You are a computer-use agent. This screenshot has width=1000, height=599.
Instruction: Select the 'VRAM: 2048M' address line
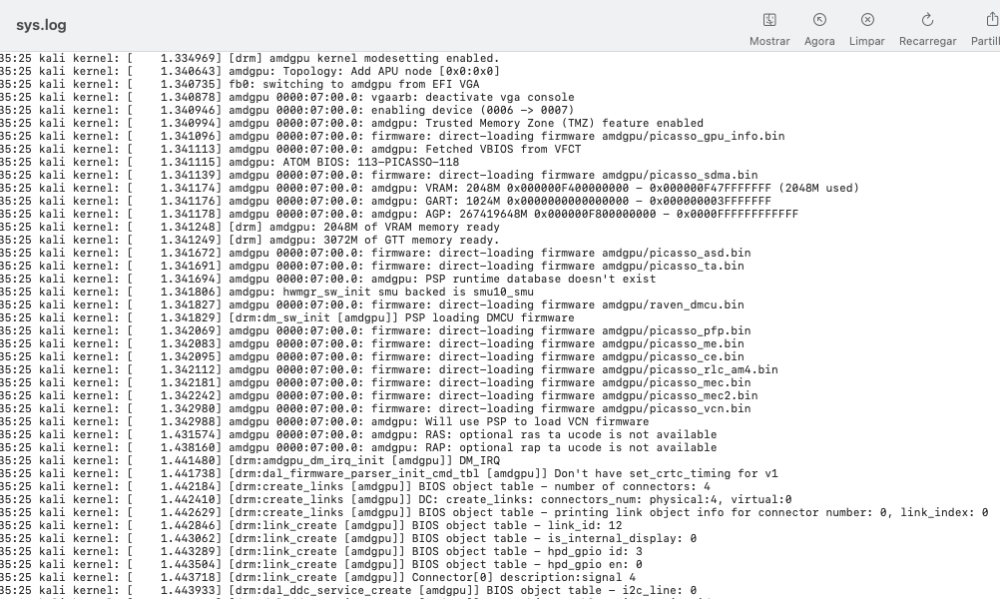tap(430, 188)
